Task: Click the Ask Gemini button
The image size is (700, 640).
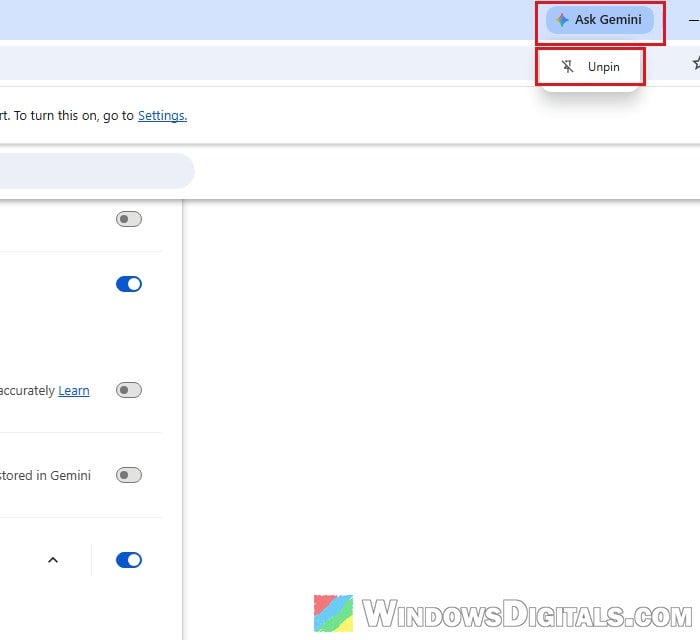Action: tap(600, 20)
